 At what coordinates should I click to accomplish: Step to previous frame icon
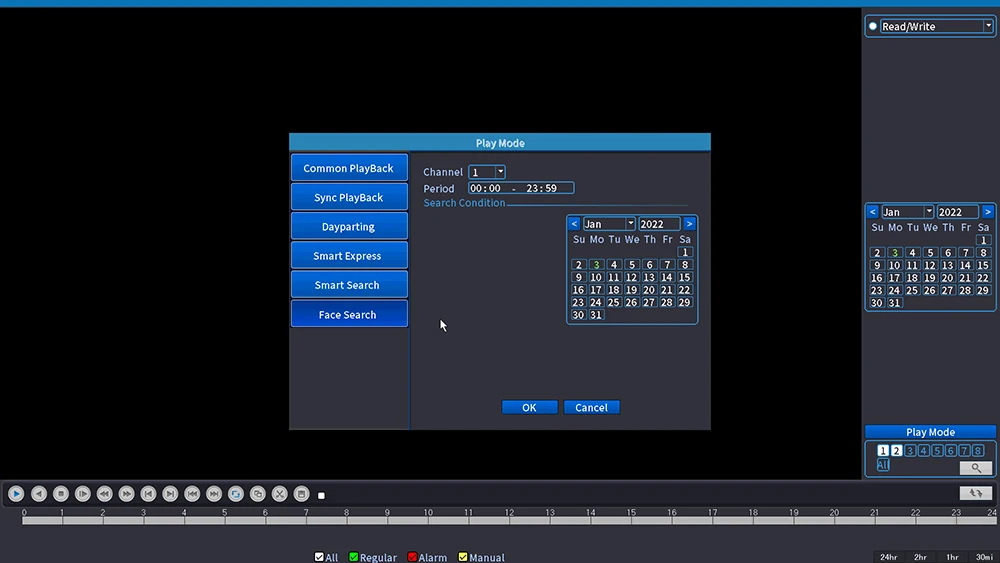tap(149, 494)
